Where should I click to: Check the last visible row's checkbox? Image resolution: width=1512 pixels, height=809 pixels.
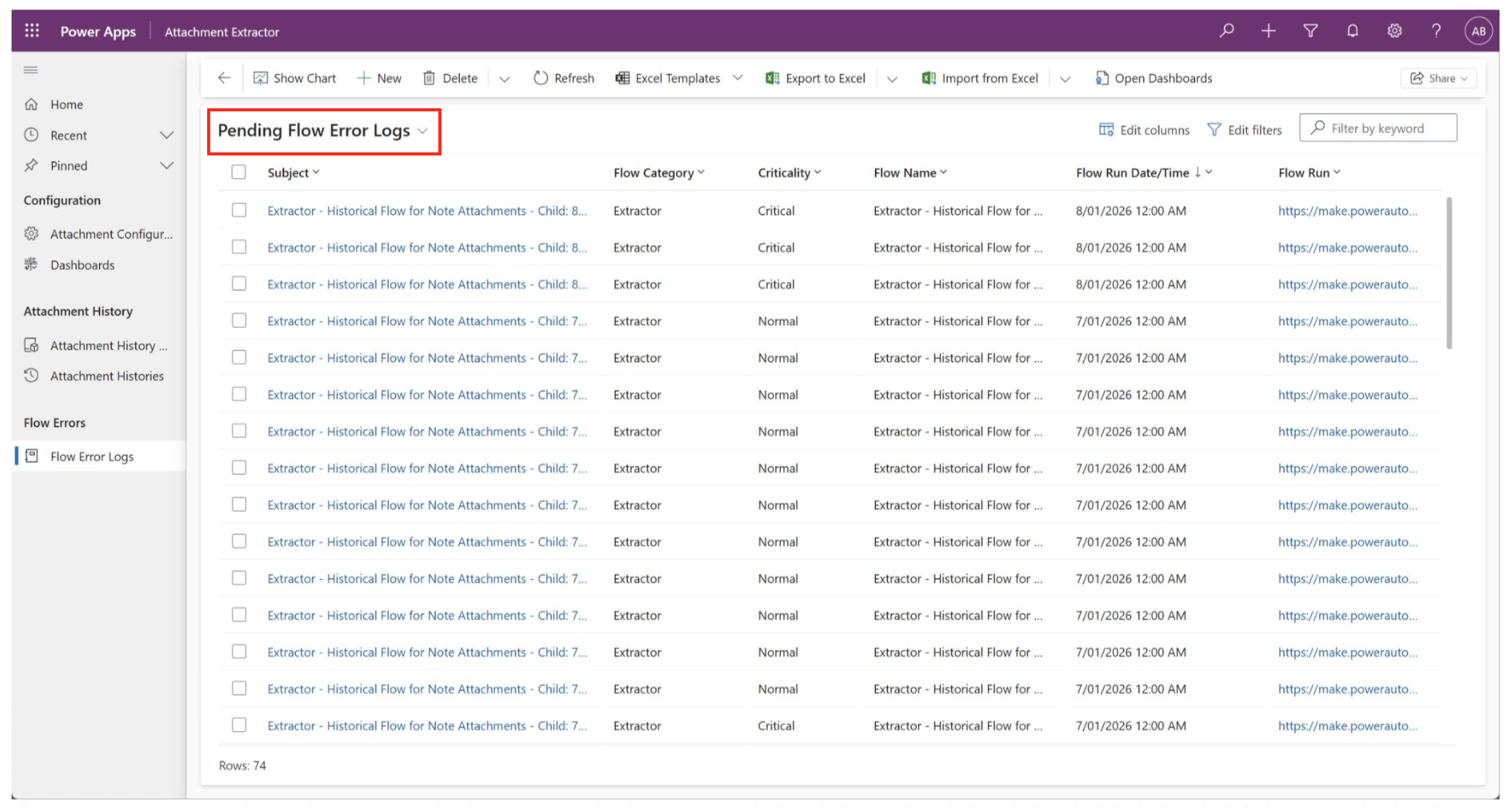click(x=239, y=725)
